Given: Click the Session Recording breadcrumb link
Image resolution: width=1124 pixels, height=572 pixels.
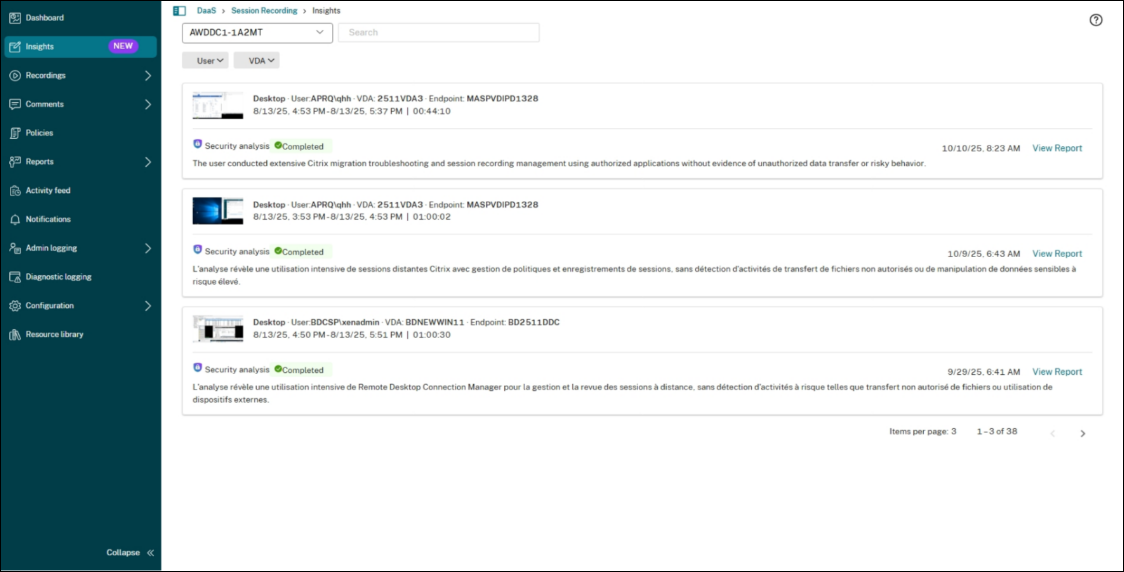Looking at the screenshot, I should pyautogui.click(x=263, y=11).
